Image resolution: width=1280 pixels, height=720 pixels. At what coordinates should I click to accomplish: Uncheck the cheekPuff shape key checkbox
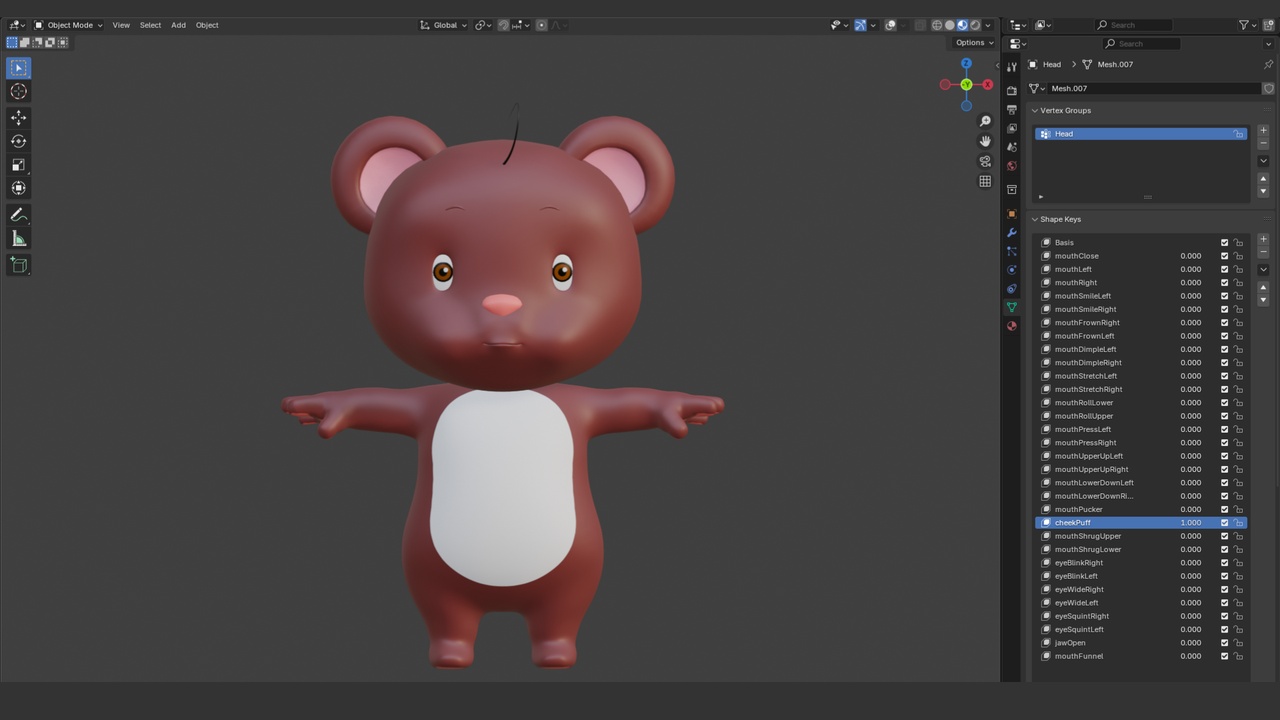pos(1224,523)
